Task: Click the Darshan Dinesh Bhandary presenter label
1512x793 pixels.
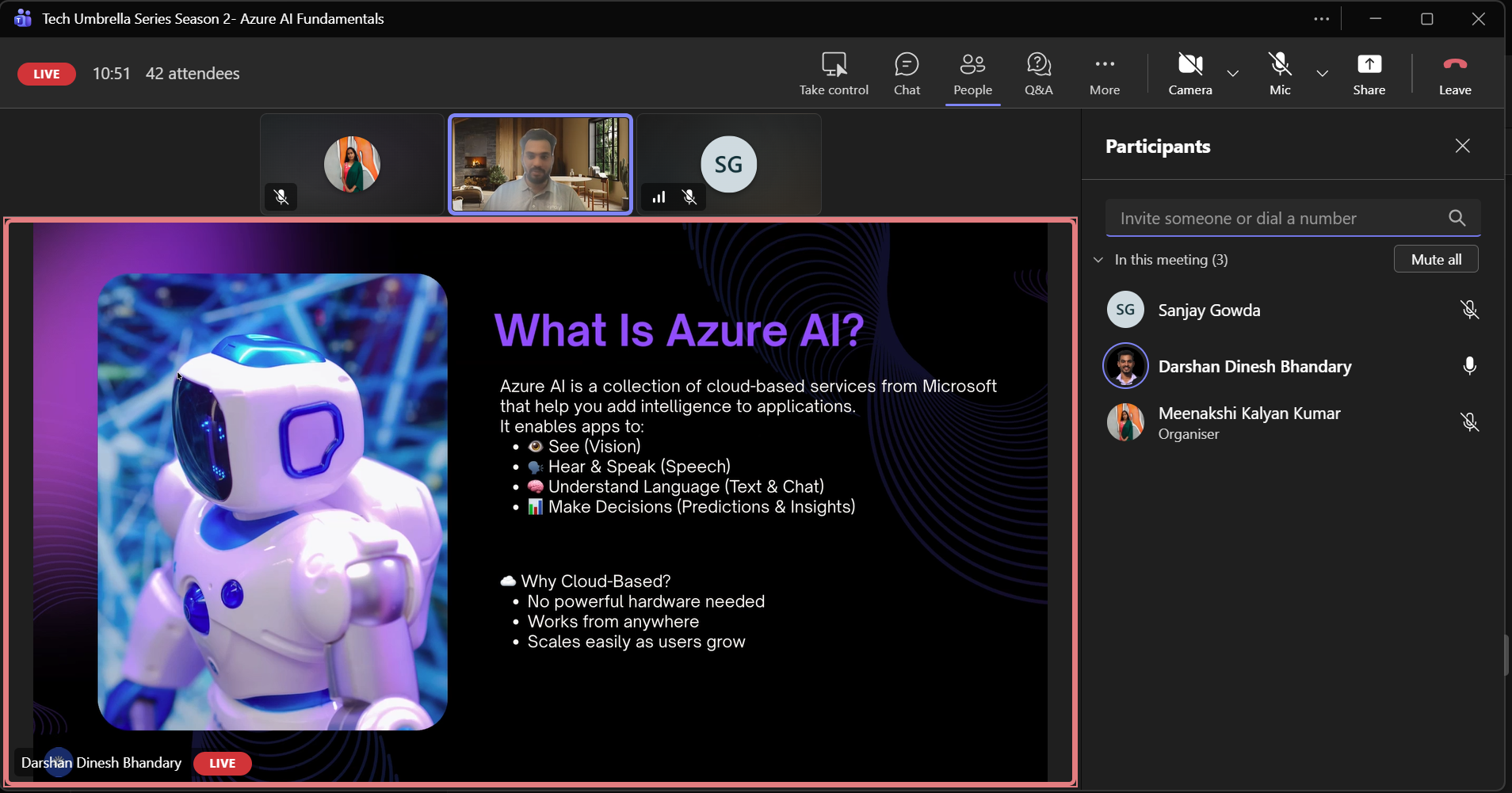Action: click(101, 763)
